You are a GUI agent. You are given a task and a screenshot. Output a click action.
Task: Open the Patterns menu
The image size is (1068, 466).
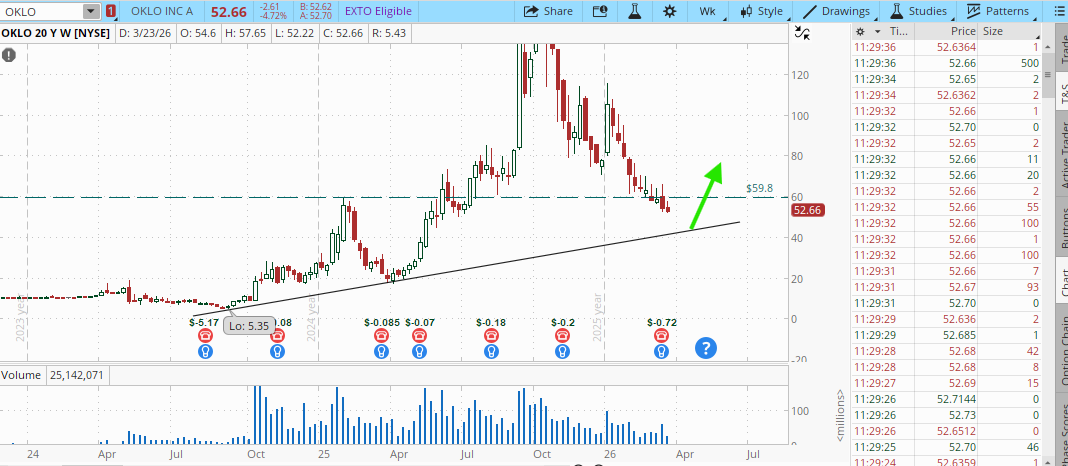(x=998, y=11)
